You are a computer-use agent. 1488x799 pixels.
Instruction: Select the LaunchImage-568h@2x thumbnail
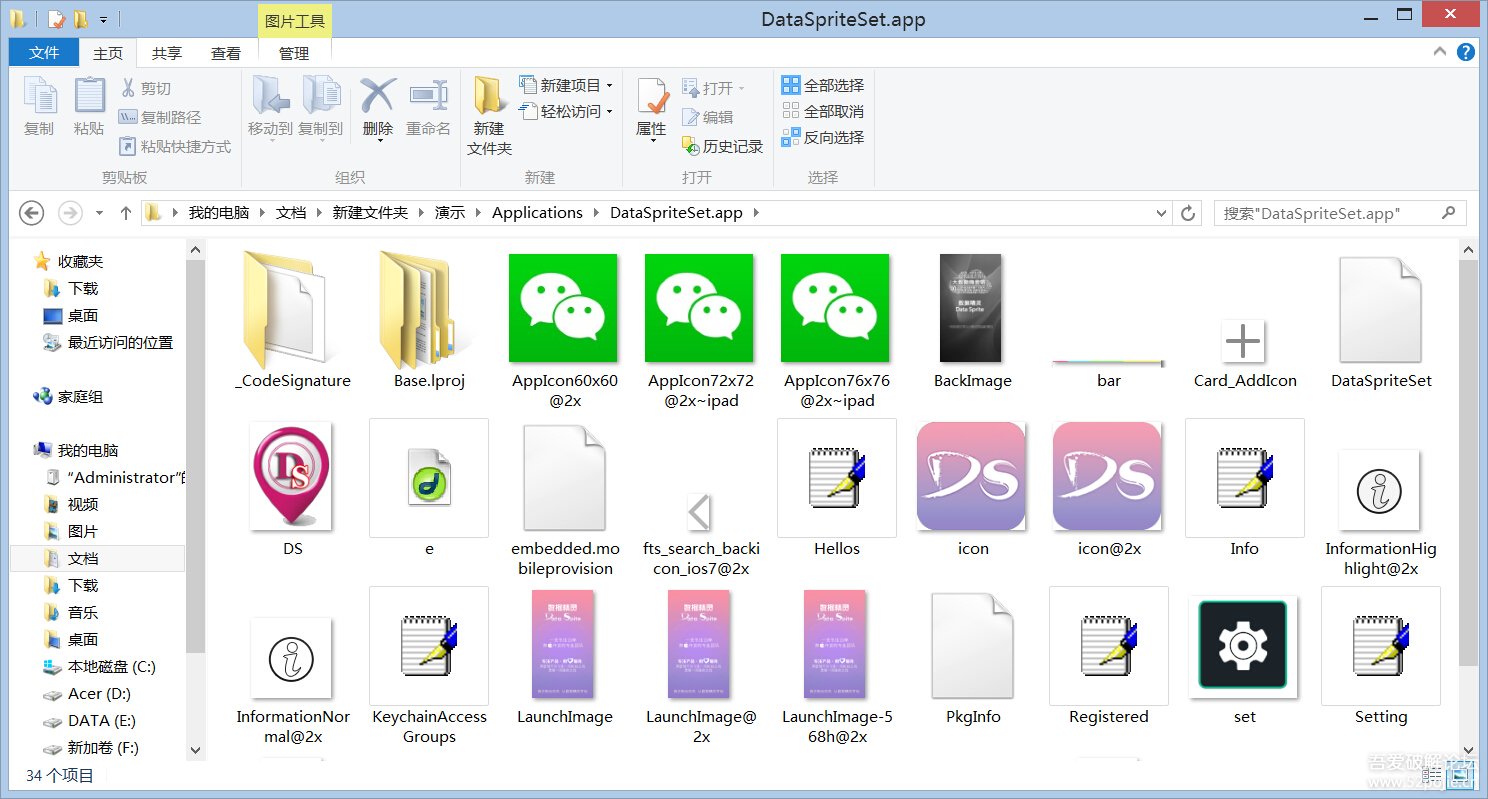[837, 666]
